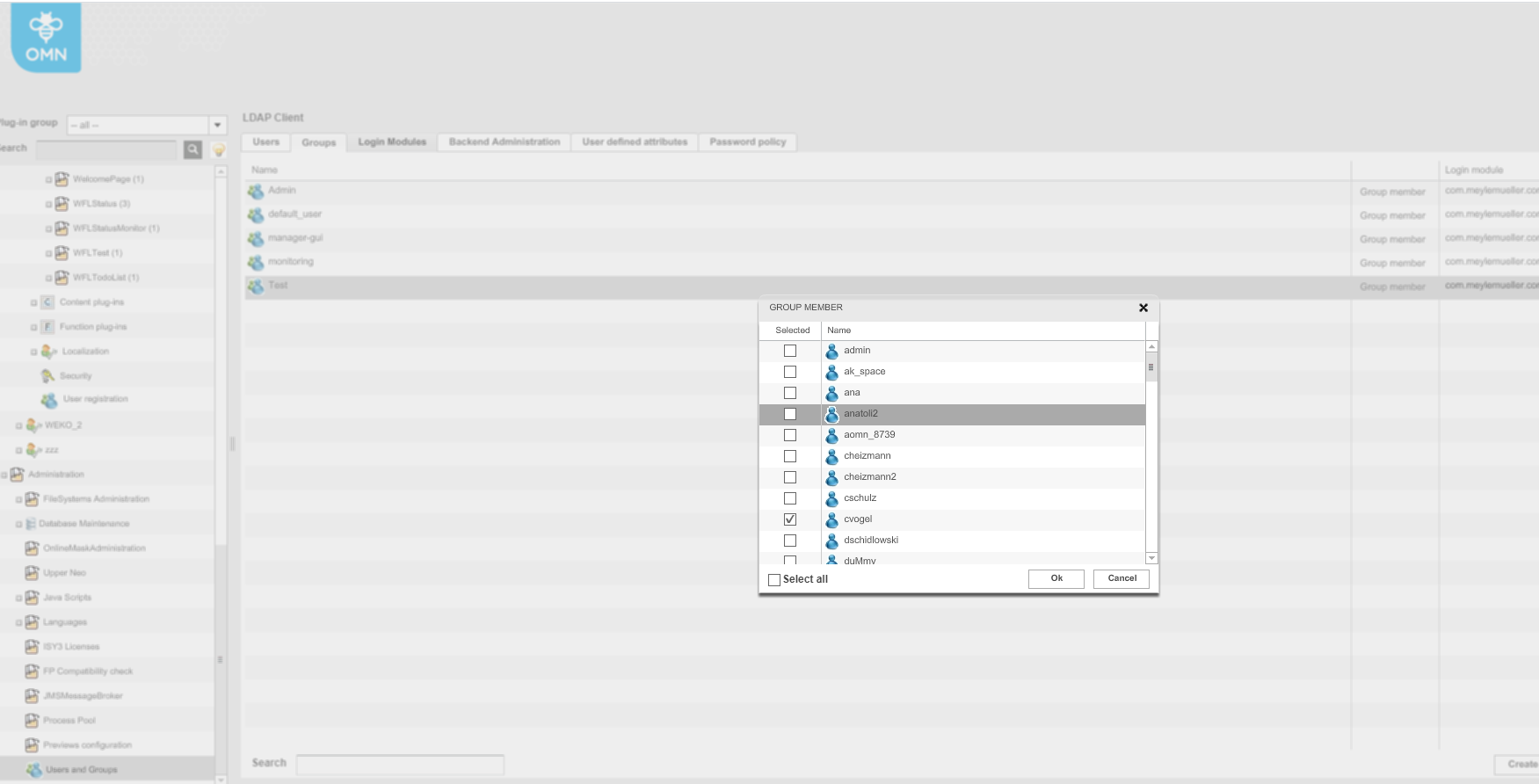Click the Upper Neo icon

(32, 573)
